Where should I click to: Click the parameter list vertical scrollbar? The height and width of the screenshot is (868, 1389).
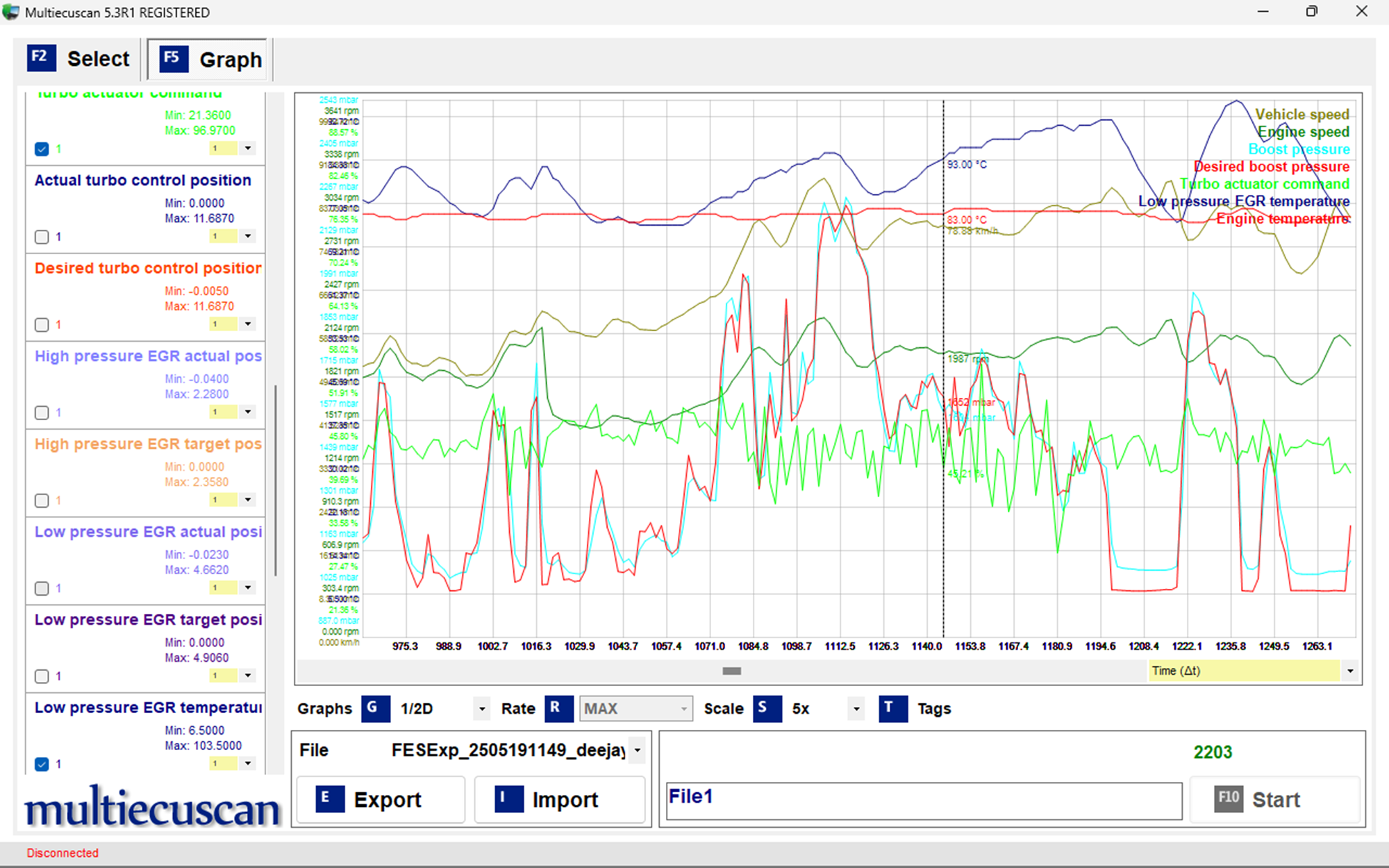click(x=276, y=481)
